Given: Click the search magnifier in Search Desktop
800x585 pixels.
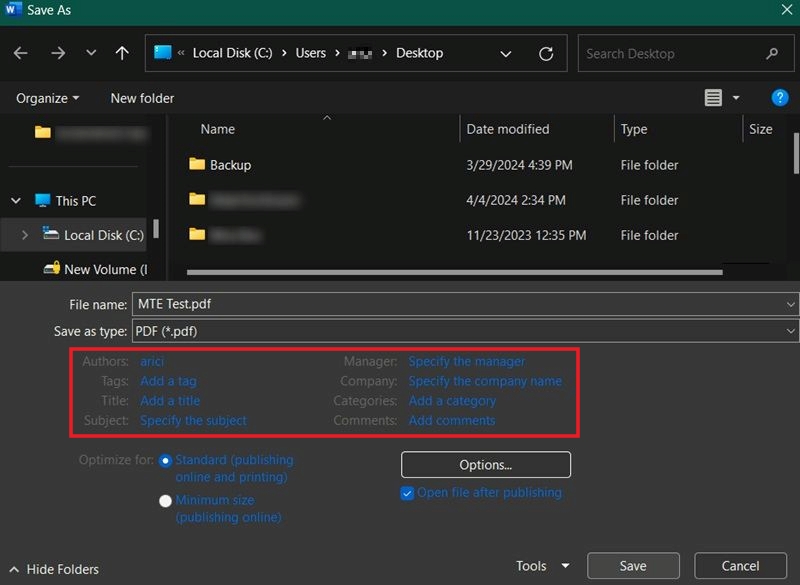Looking at the screenshot, I should (x=773, y=53).
